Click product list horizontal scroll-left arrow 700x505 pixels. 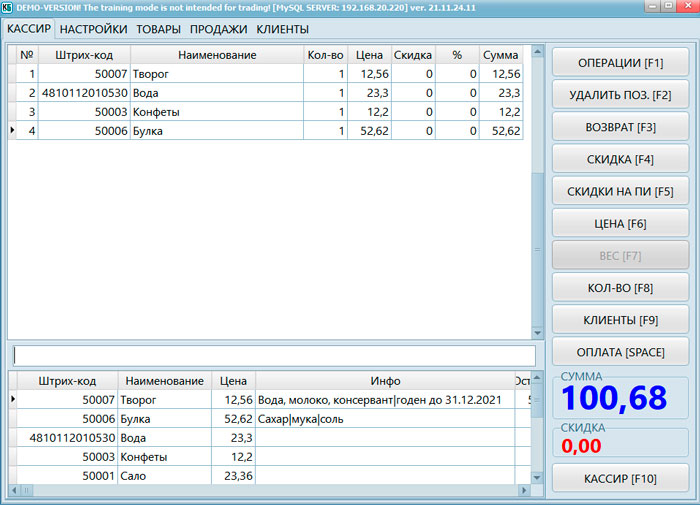coord(14,490)
